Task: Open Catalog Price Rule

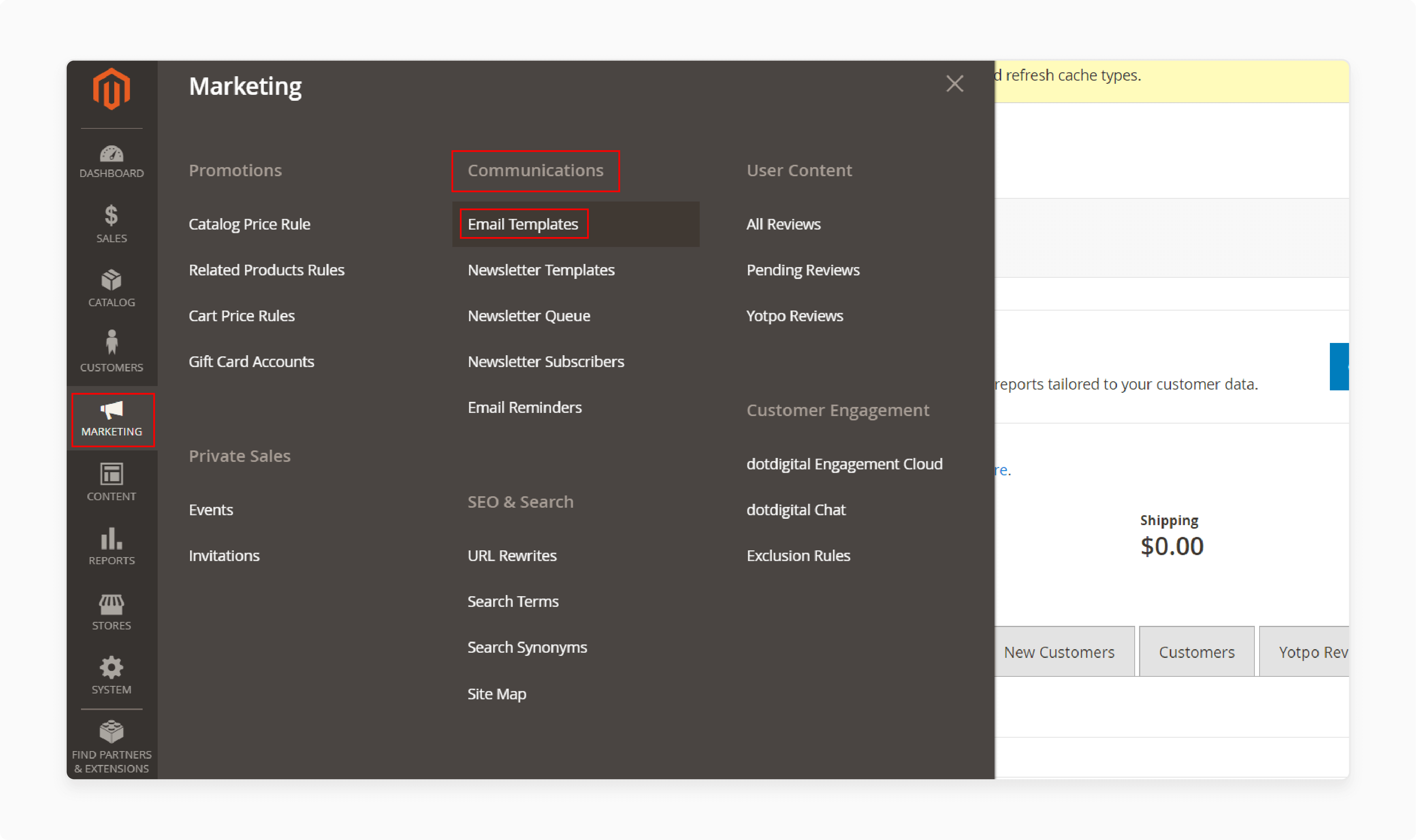Action: (250, 224)
